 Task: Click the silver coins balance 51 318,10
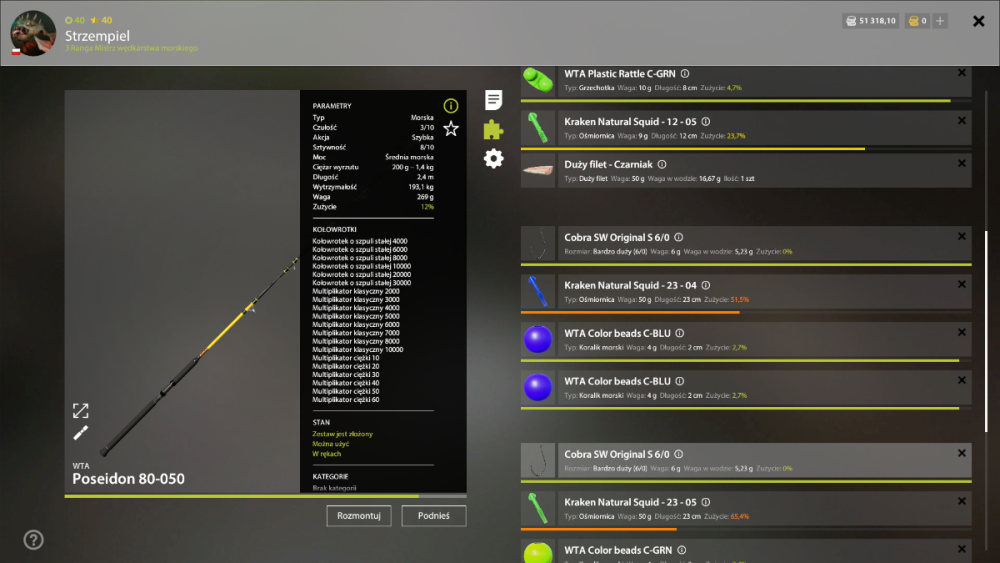coord(871,21)
